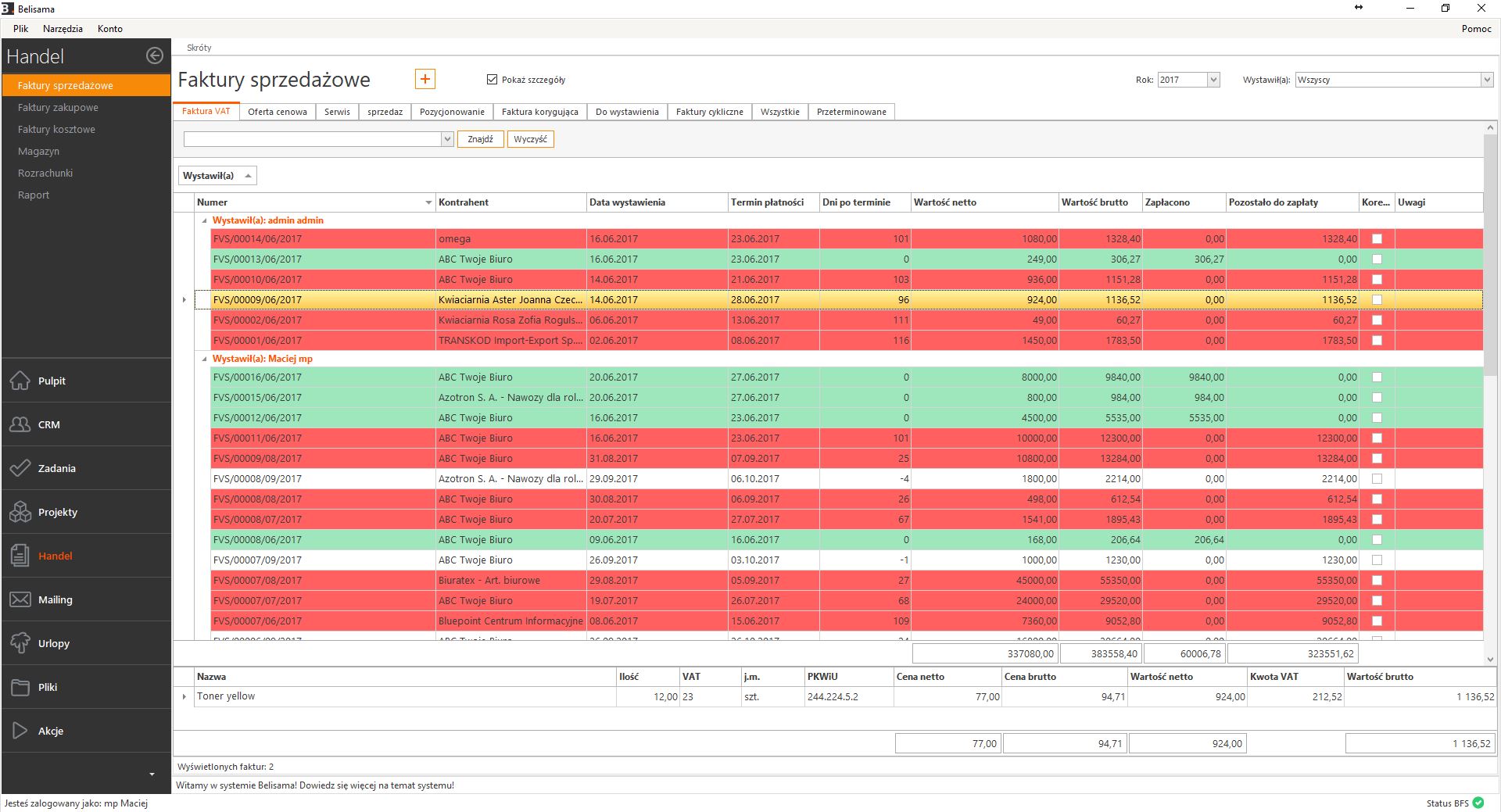Open the Mailing envelope icon
Viewport: 1501px width, 812px height.
(20, 599)
